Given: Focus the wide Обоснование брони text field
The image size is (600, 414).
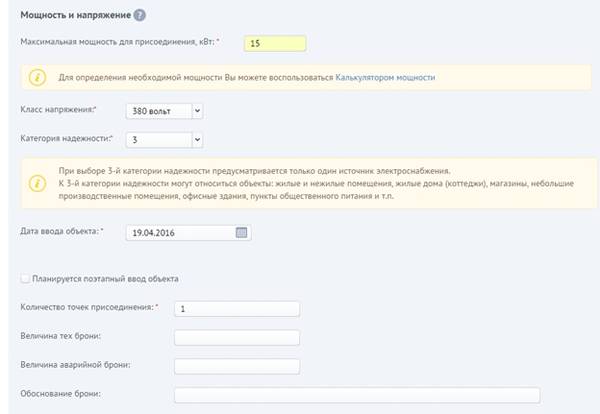Looking at the screenshot, I should [x=357, y=395].
